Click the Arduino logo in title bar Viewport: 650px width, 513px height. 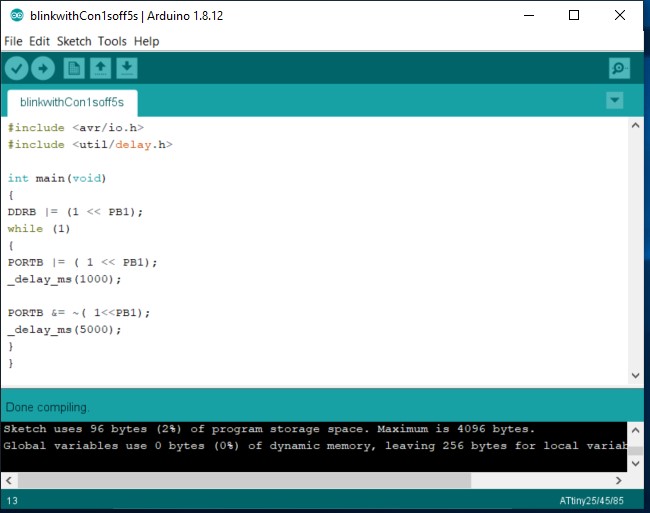pos(17,15)
